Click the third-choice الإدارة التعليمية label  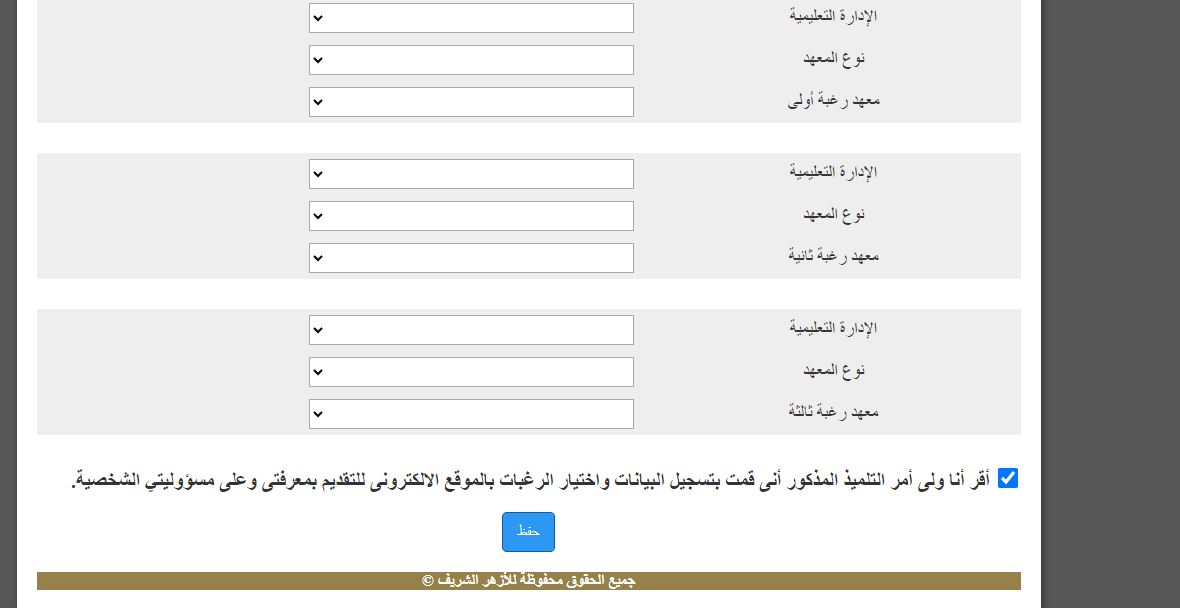833,328
